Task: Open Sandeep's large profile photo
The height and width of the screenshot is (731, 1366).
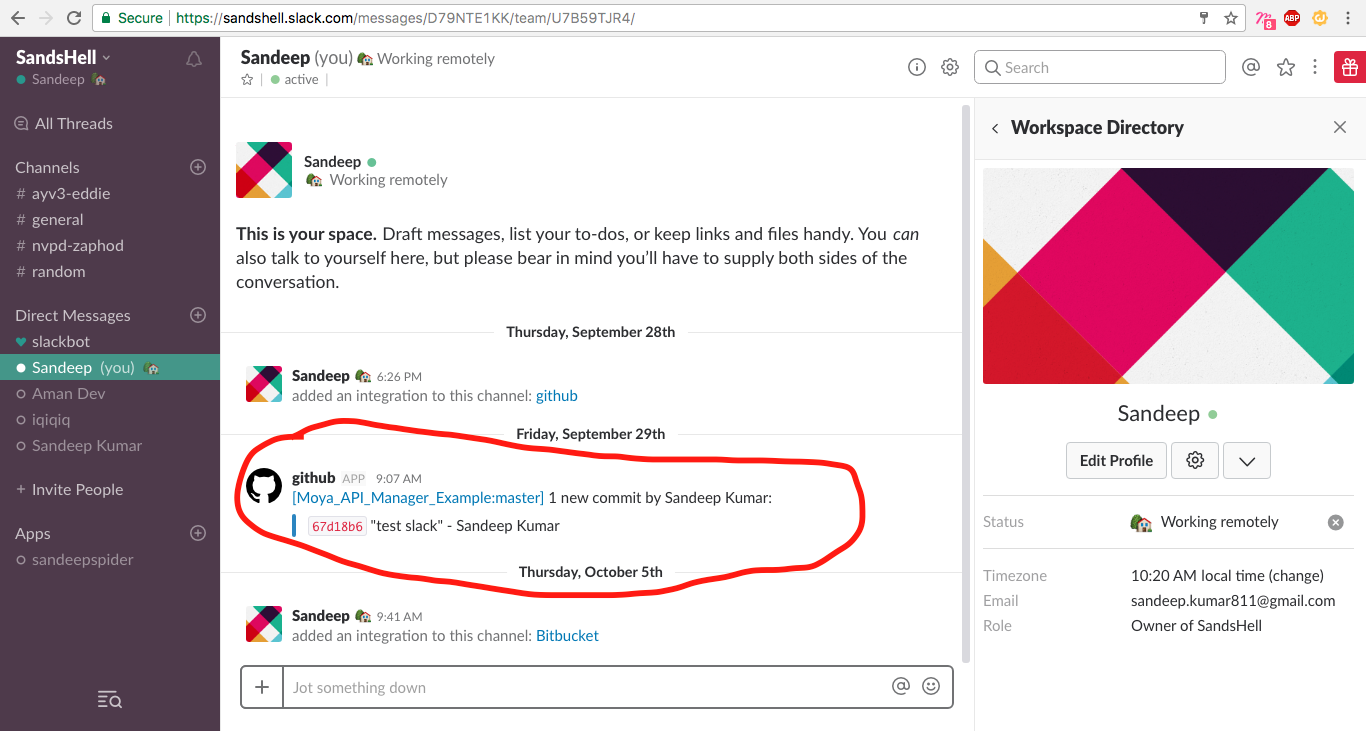Action: click(1168, 276)
